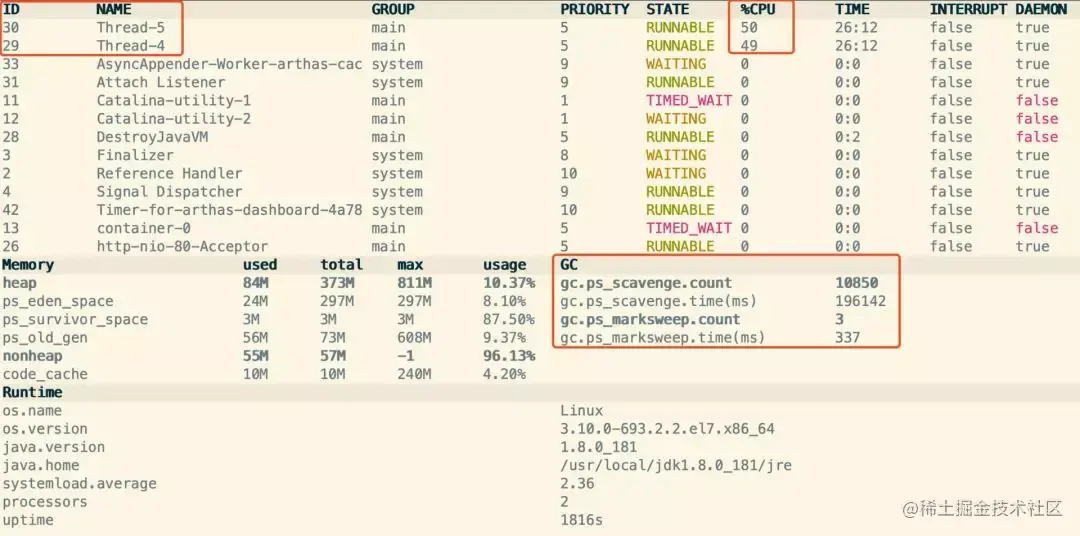Screen dimensions: 1080x536
Task: Click the AsyncAppender-Worker-arthas-cac thread name
Action: pyautogui.click(x=229, y=64)
